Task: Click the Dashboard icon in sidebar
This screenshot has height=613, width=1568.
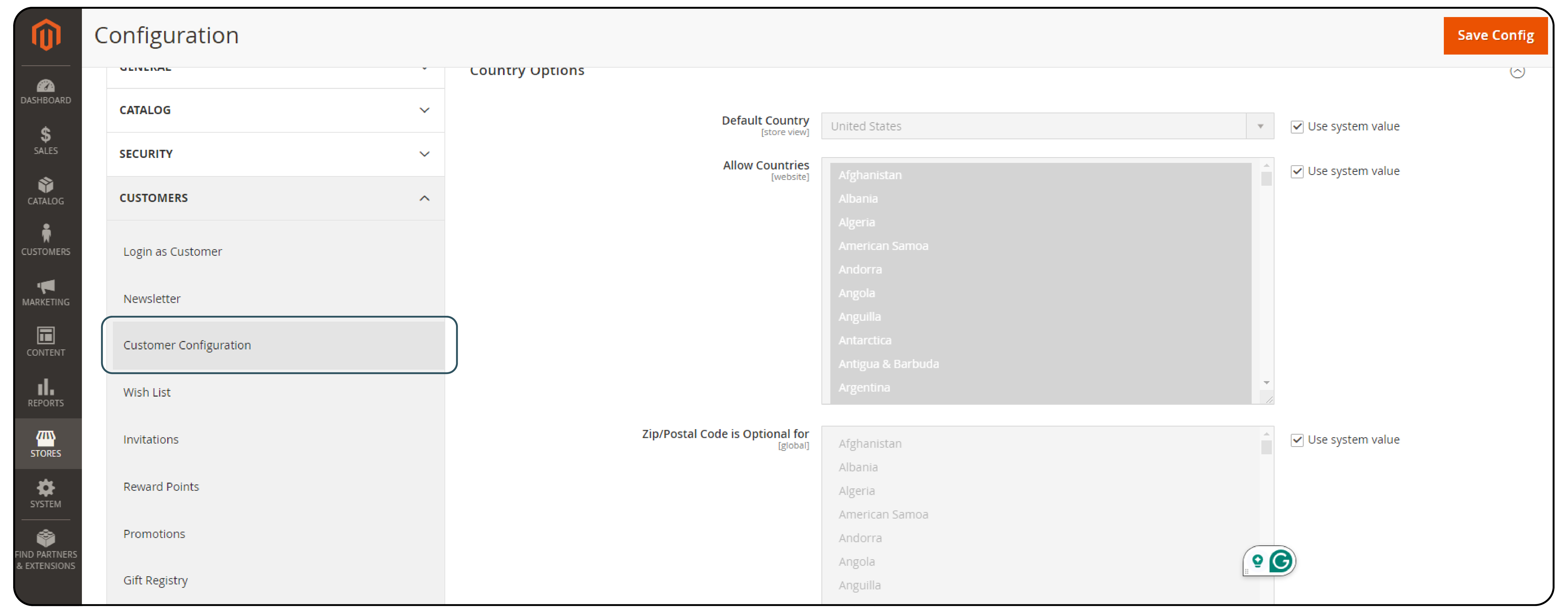Action: [46, 88]
